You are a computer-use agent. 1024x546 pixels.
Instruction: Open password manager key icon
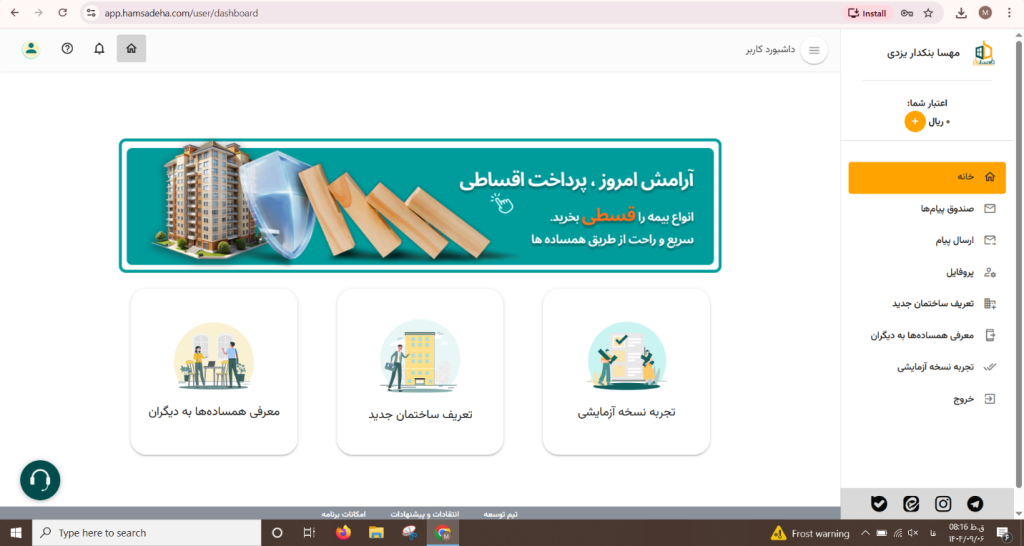click(906, 13)
